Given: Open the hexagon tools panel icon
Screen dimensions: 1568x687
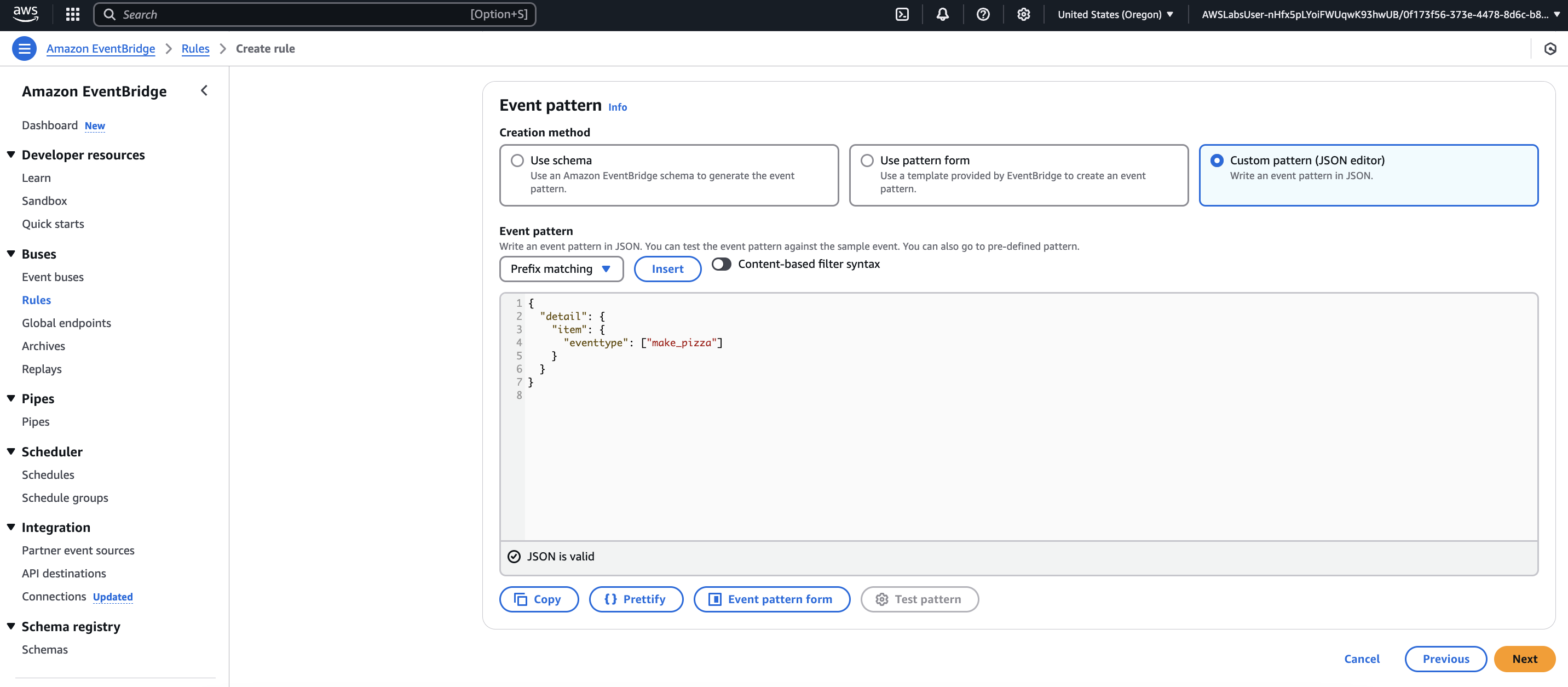Looking at the screenshot, I should pyautogui.click(x=1550, y=49).
